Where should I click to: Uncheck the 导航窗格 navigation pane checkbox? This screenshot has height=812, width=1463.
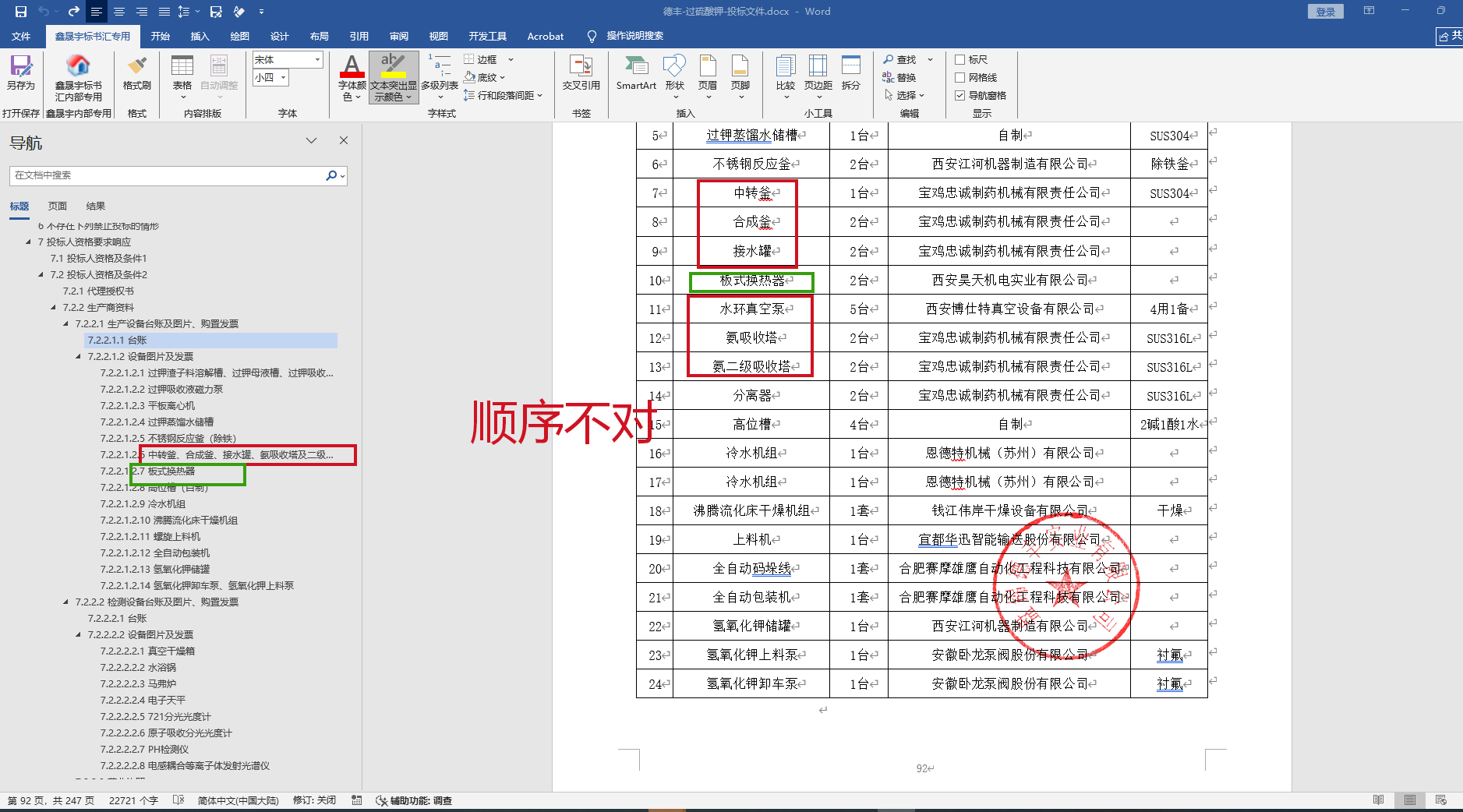click(x=960, y=95)
